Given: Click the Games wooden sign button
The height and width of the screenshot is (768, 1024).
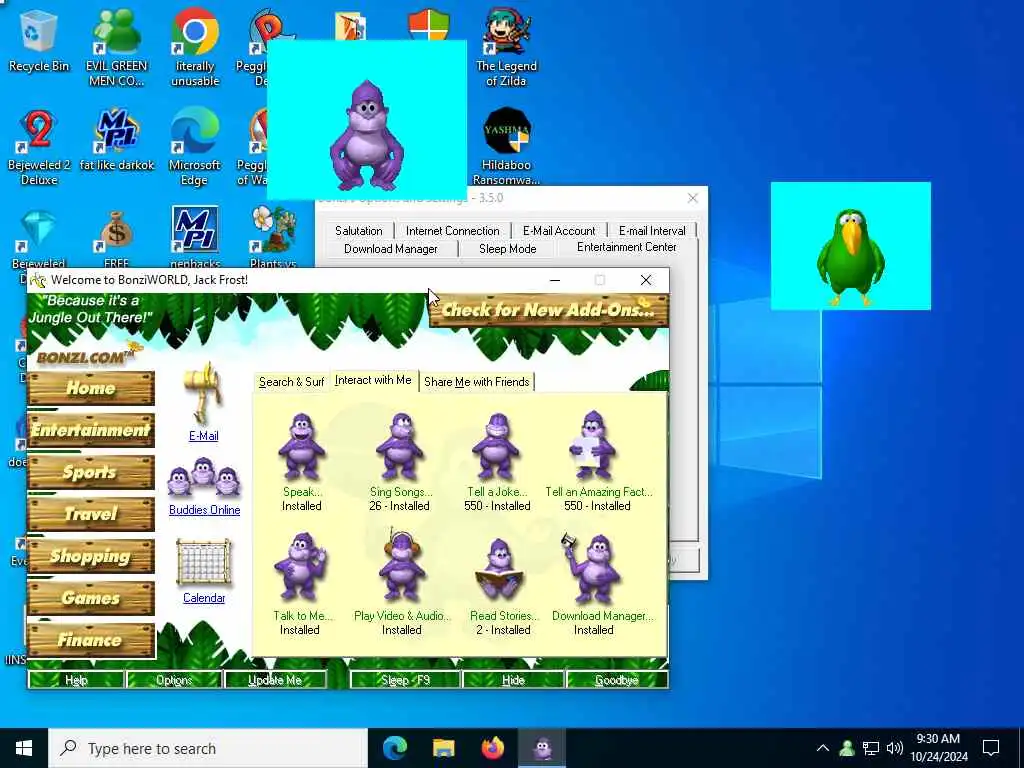Looking at the screenshot, I should (x=91, y=598).
